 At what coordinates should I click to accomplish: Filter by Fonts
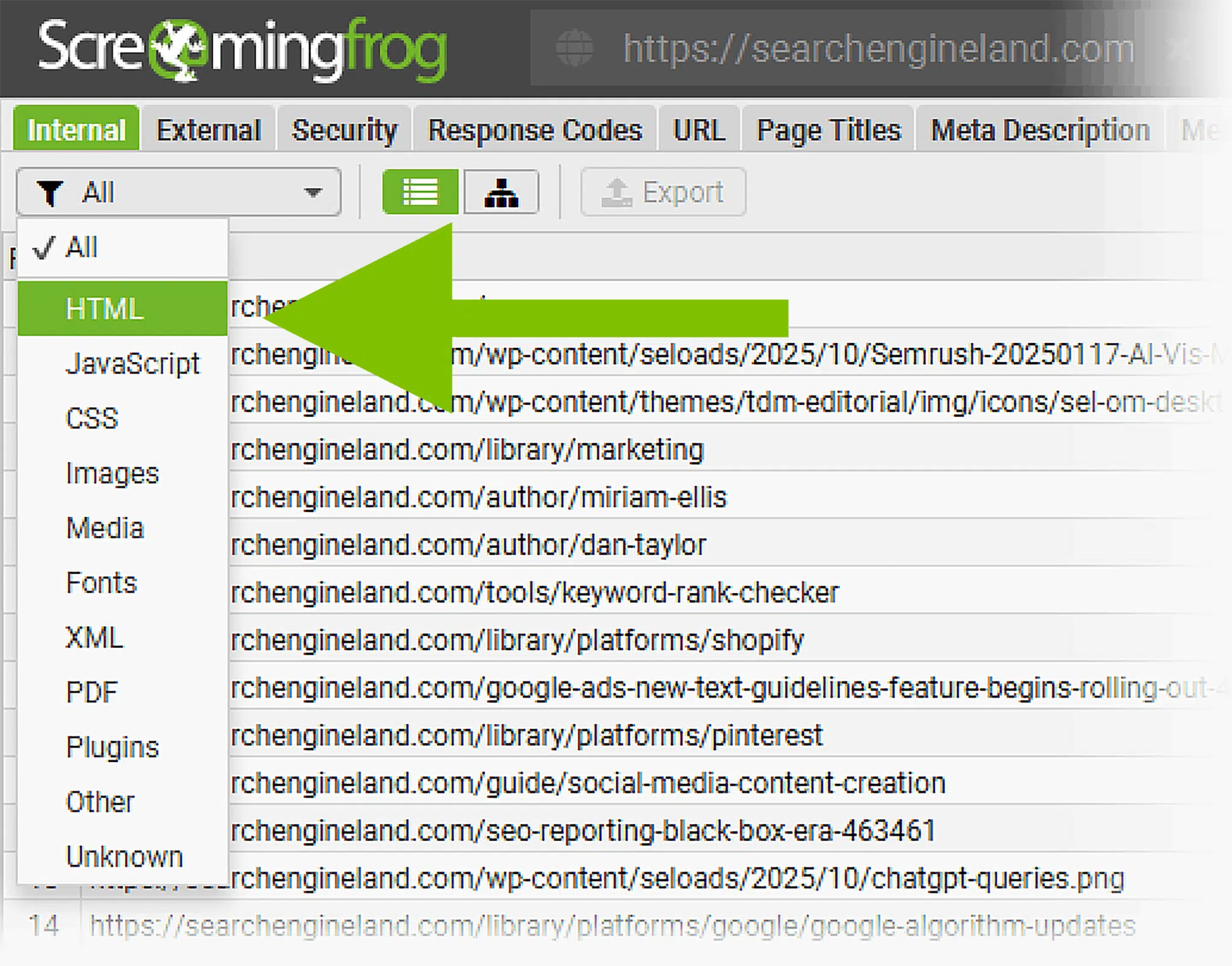123,583
